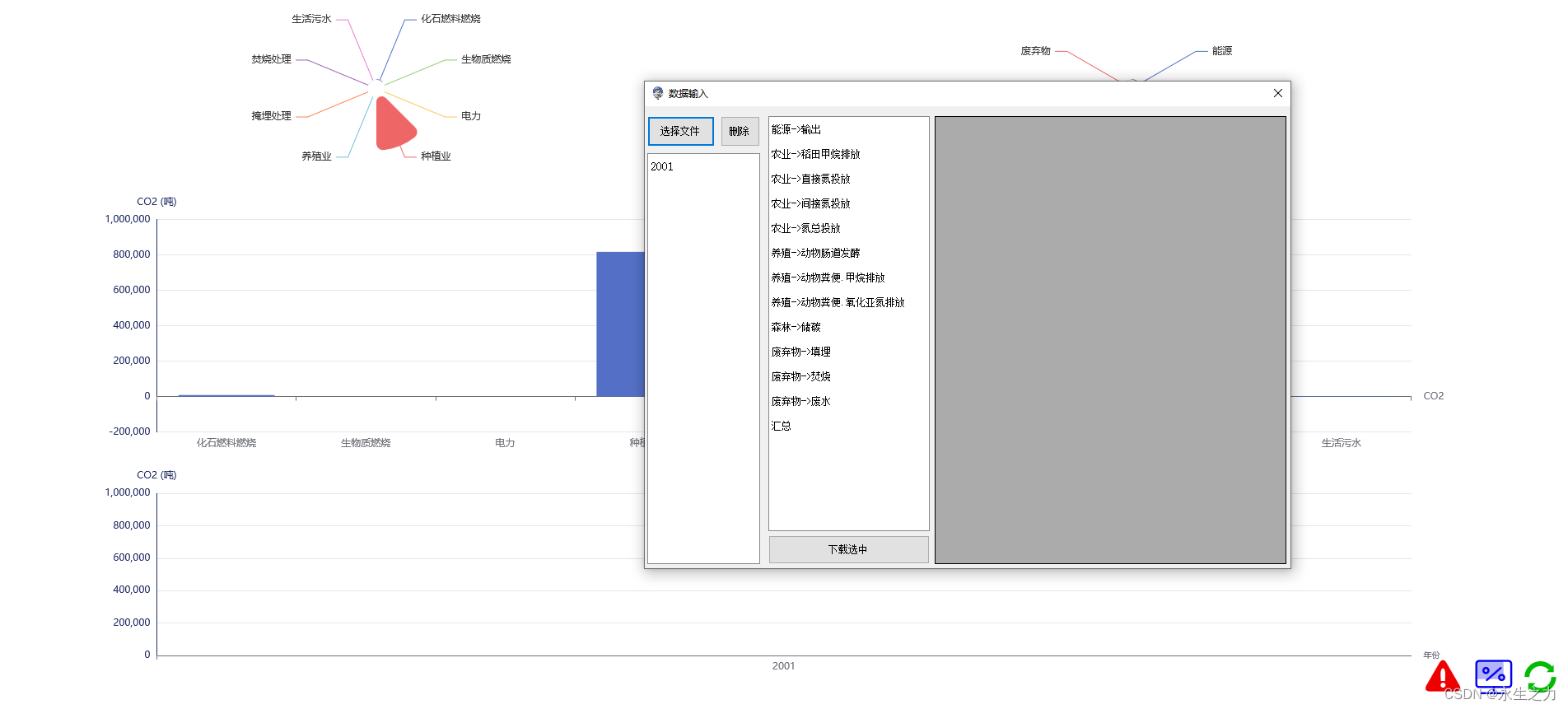The image size is (1568, 709).
Task: Click the 种植业 pie label
Action: (436, 156)
